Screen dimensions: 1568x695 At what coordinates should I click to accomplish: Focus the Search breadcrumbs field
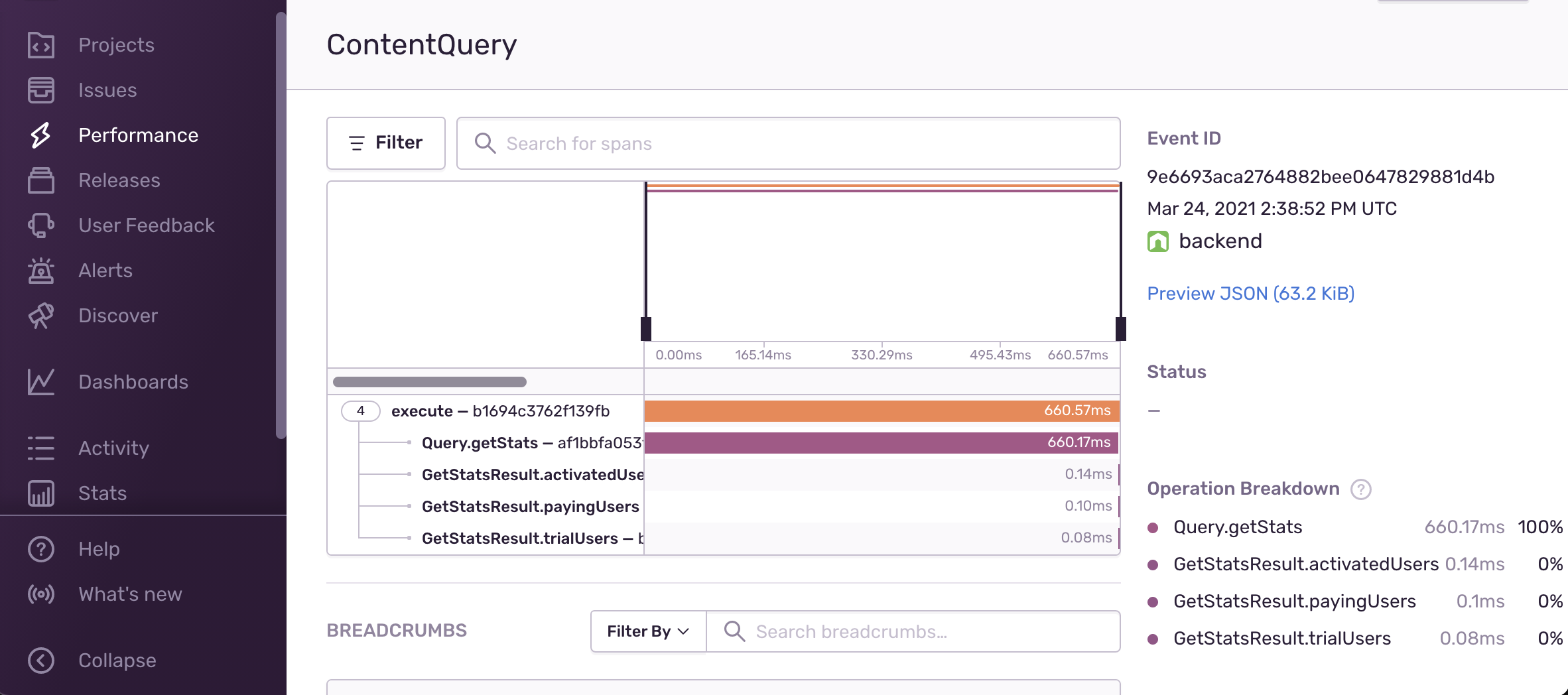(913, 631)
